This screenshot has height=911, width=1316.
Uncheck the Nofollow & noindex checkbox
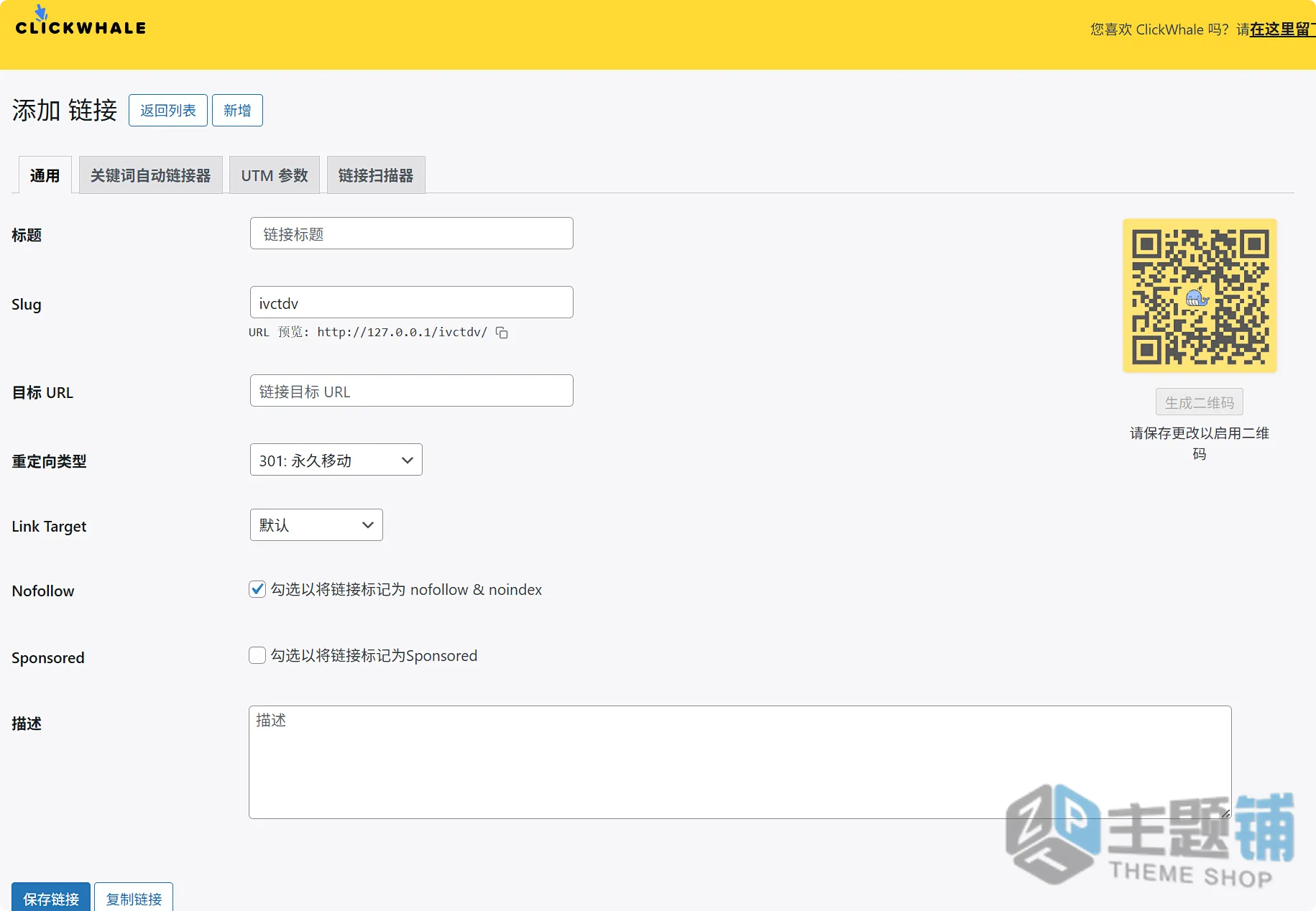[257, 589]
